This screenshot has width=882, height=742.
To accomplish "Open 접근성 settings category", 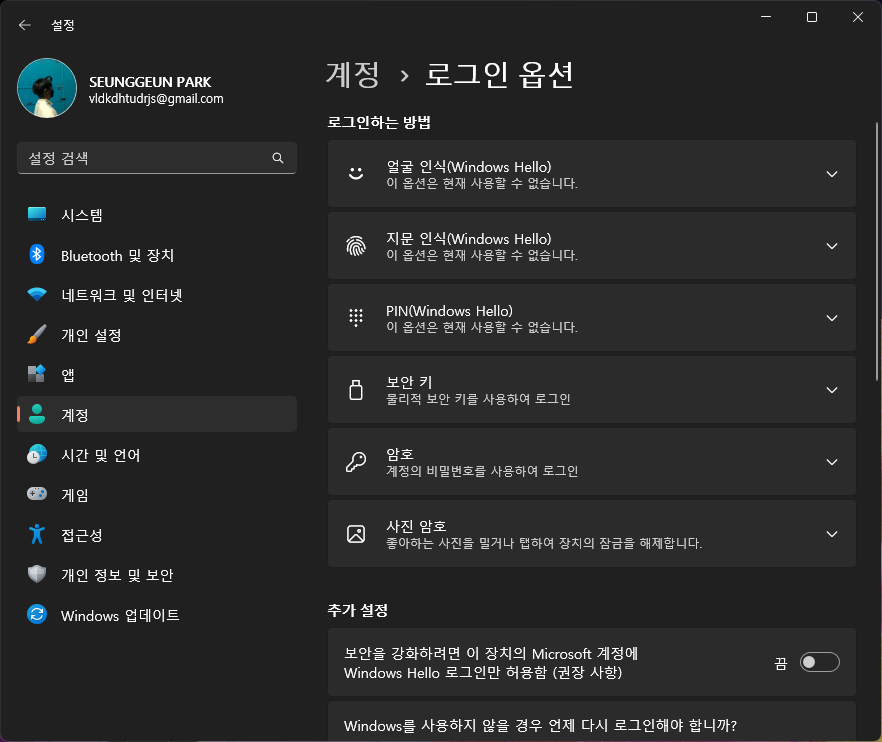I will point(157,534).
